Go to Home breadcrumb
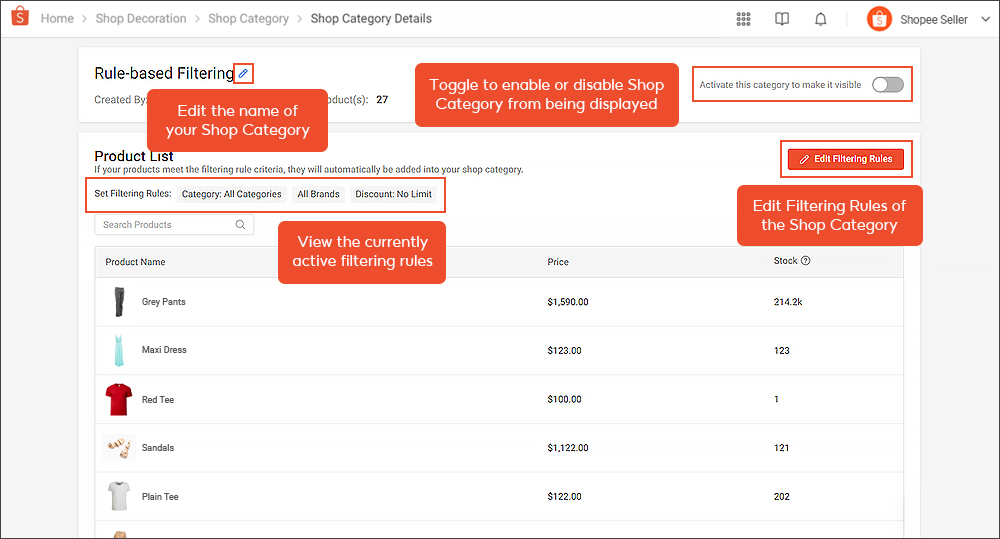Screen dimensions: 1000x539 [x=57, y=18]
